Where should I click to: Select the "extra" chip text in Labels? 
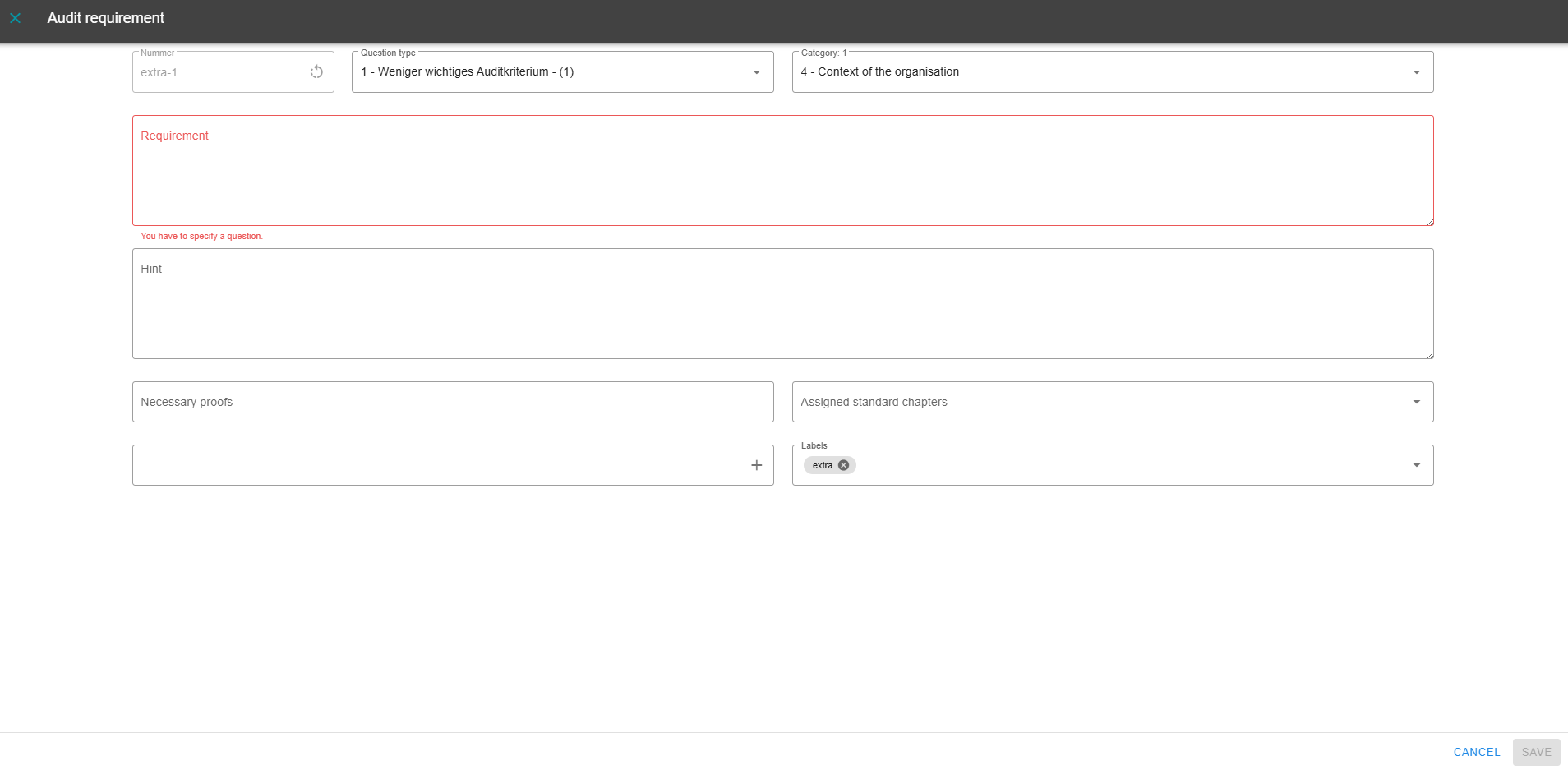[822, 465]
